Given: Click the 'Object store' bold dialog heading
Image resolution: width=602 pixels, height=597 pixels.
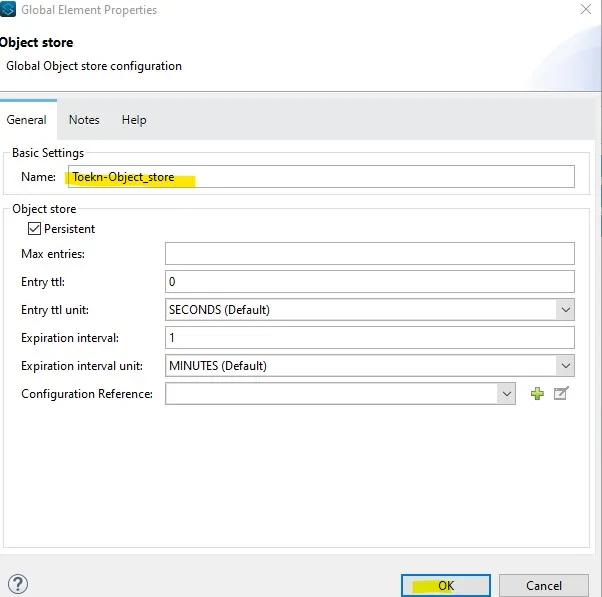Looking at the screenshot, I should 36,42.
